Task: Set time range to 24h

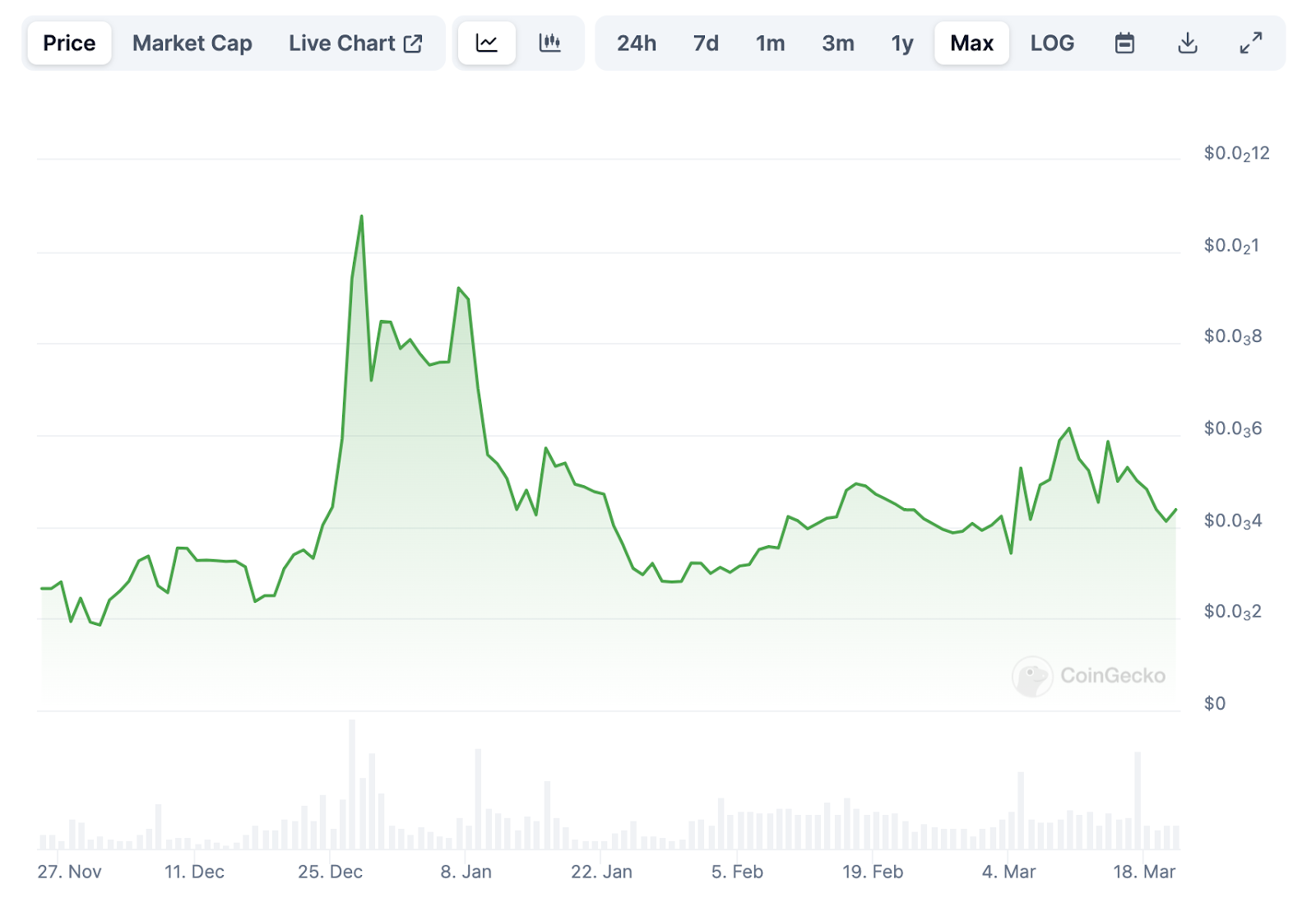Action: (x=637, y=43)
